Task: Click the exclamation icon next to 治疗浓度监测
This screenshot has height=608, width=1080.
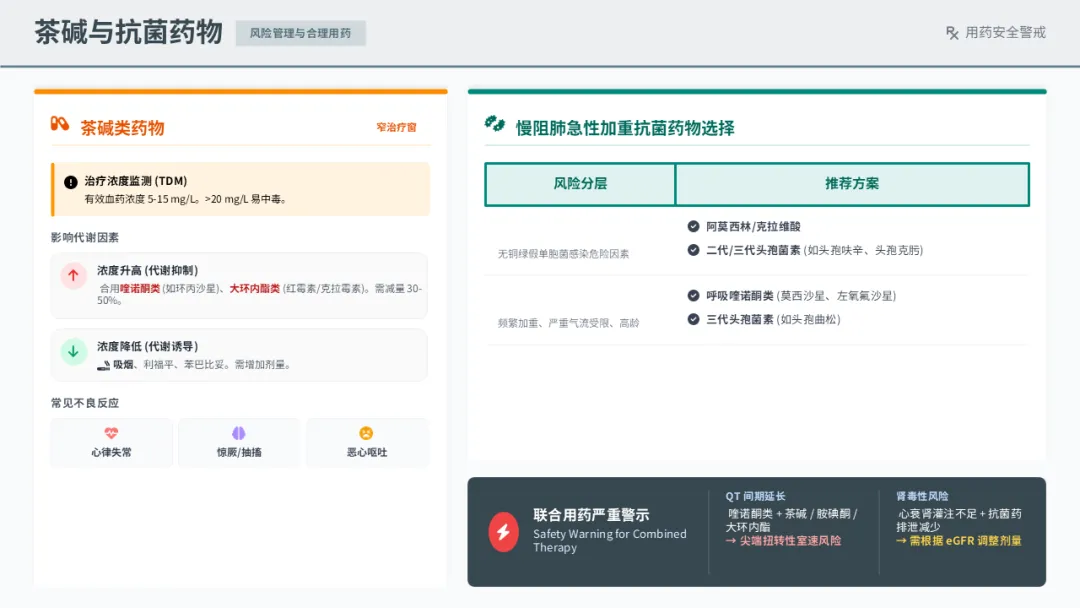Action: pos(70,182)
